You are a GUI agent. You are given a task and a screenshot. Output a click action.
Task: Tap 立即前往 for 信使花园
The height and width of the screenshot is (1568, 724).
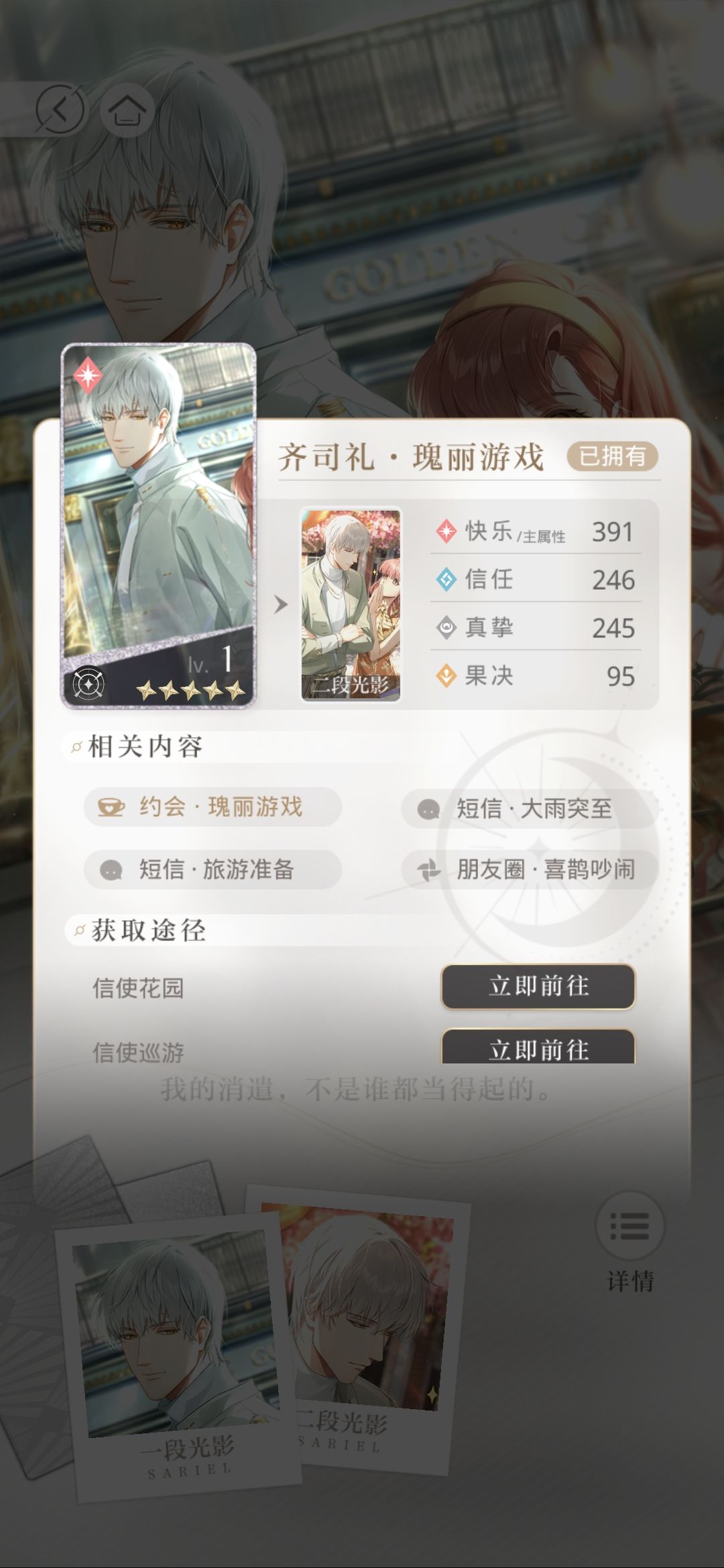point(538,986)
